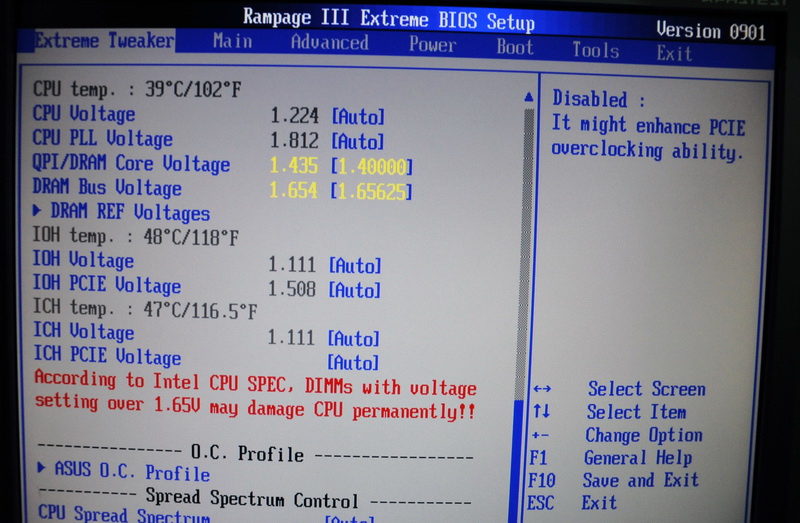Click the CPU PLL 1.812 reading
The image size is (800, 523).
point(294,141)
